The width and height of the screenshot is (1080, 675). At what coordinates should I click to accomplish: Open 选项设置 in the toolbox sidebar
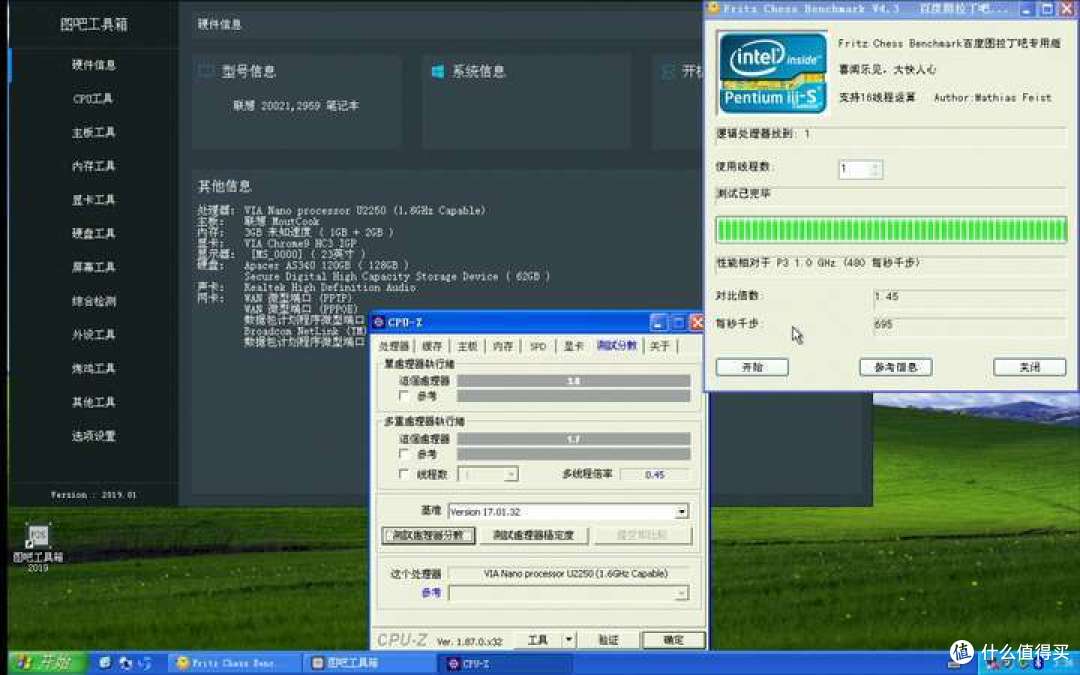click(x=94, y=436)
